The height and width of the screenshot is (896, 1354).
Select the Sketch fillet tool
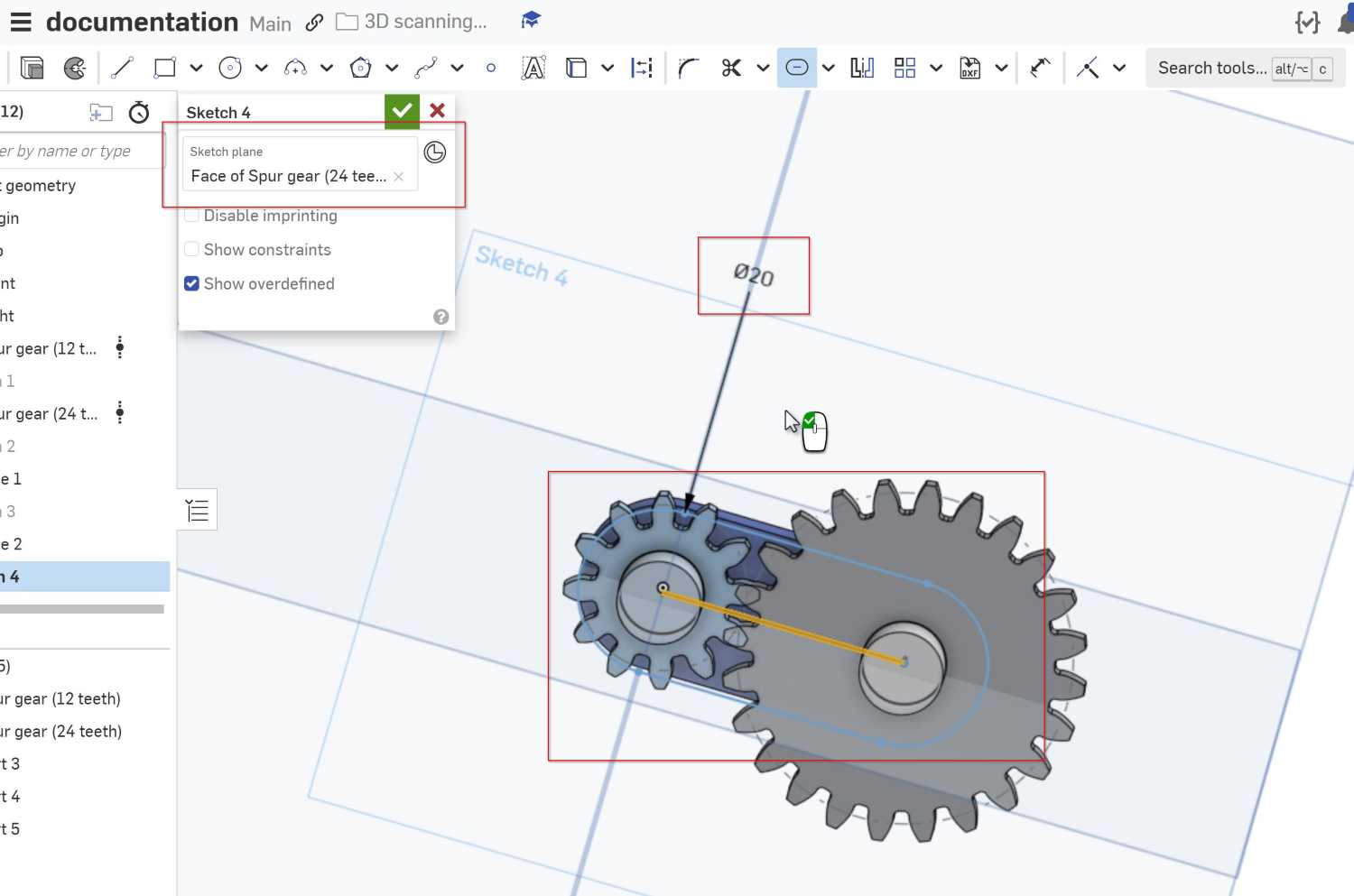pyautogui.click(x=689, y=68)
